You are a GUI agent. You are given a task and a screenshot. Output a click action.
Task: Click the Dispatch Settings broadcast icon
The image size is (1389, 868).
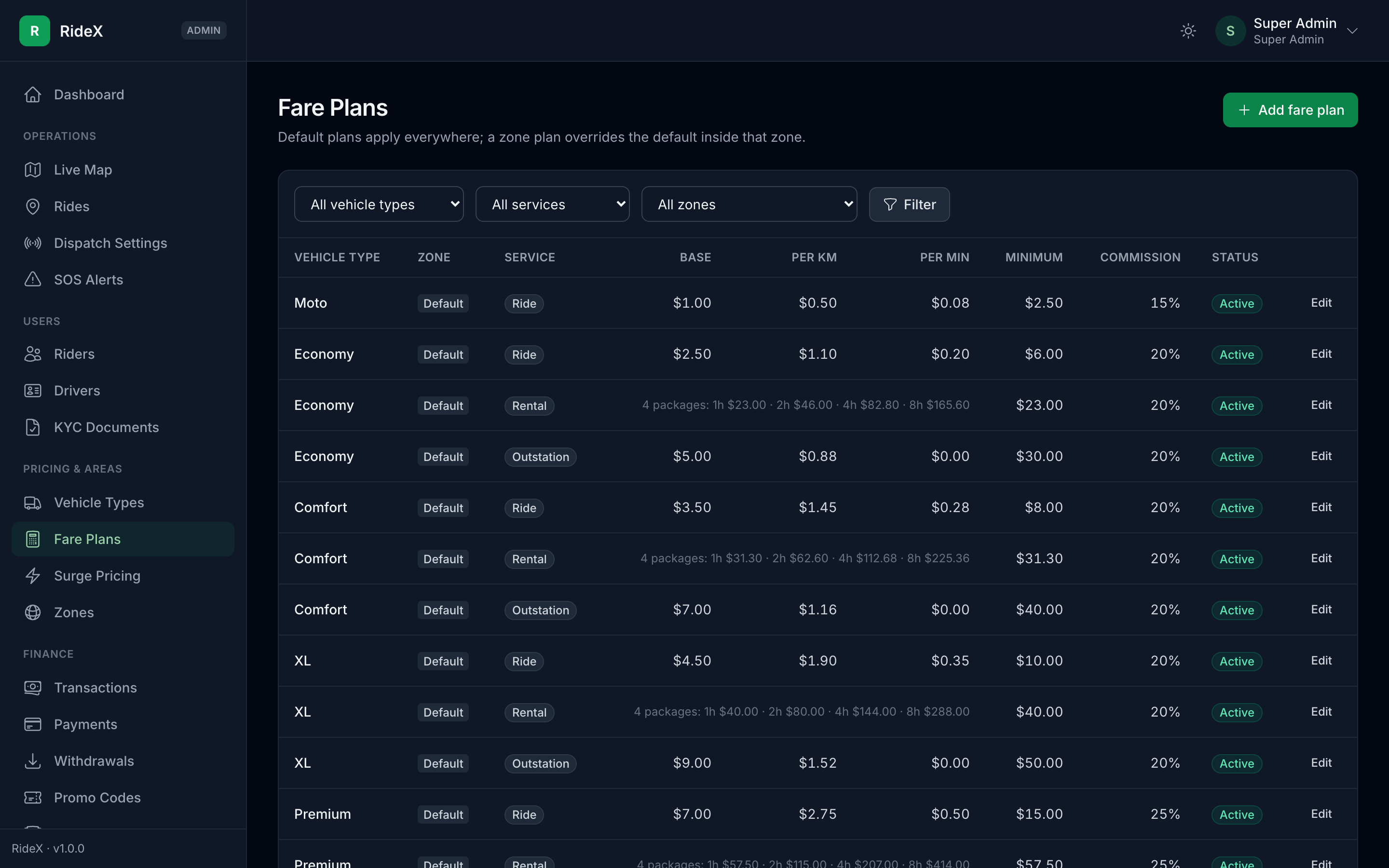coord(33,244)
